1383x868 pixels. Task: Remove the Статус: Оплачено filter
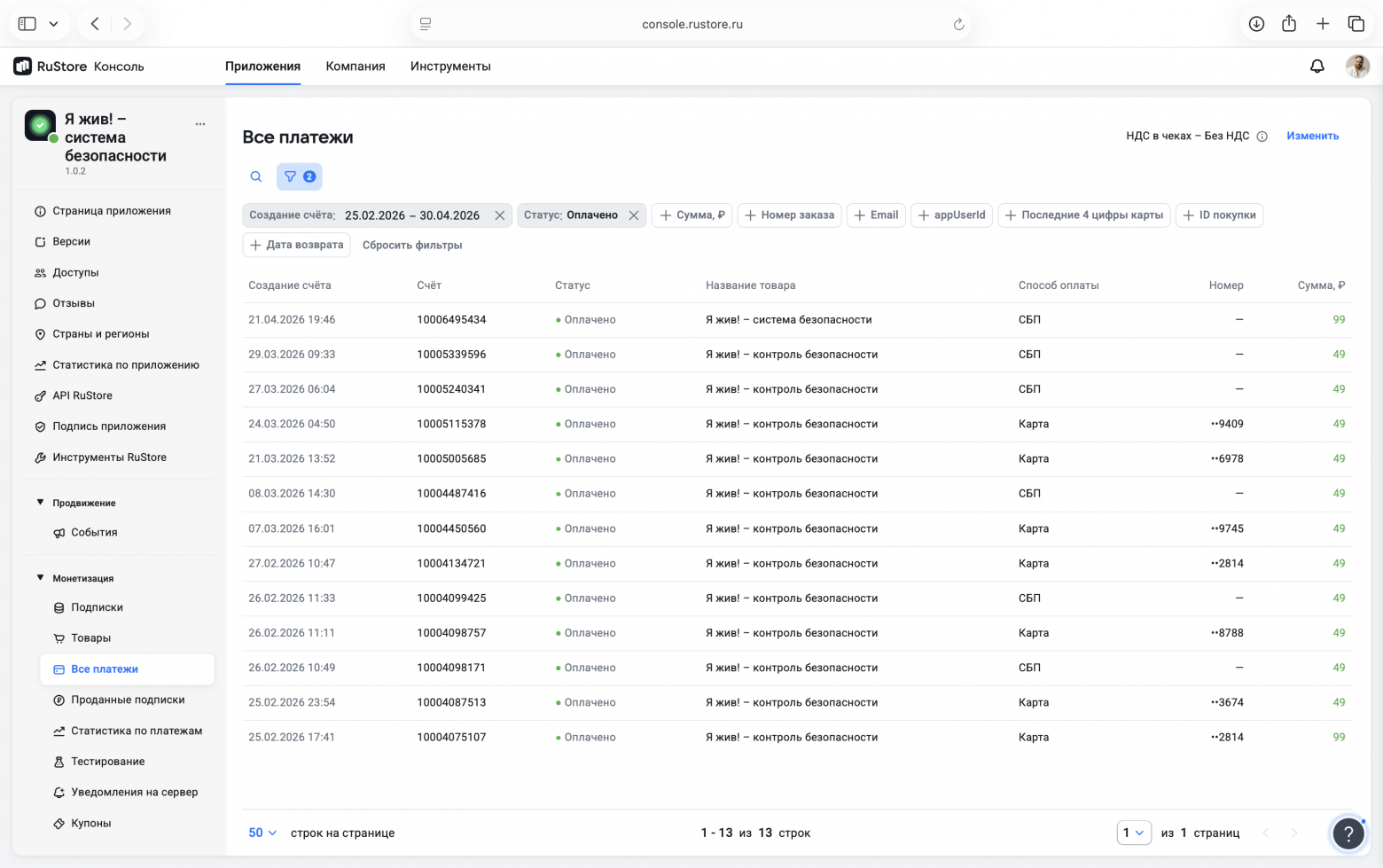point(634,215)
